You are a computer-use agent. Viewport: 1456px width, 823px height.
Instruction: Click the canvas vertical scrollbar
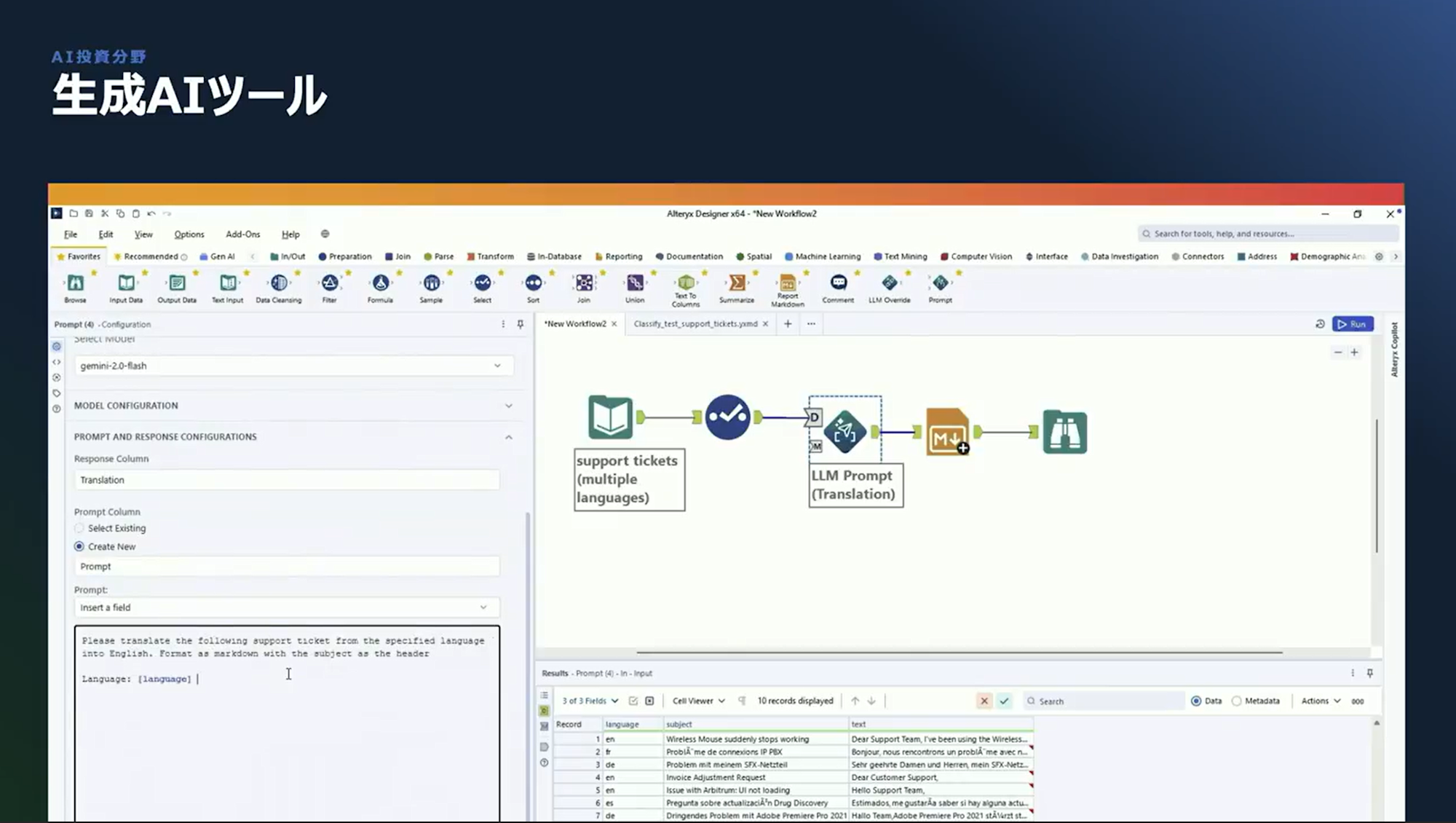[x=1377, y=486]
